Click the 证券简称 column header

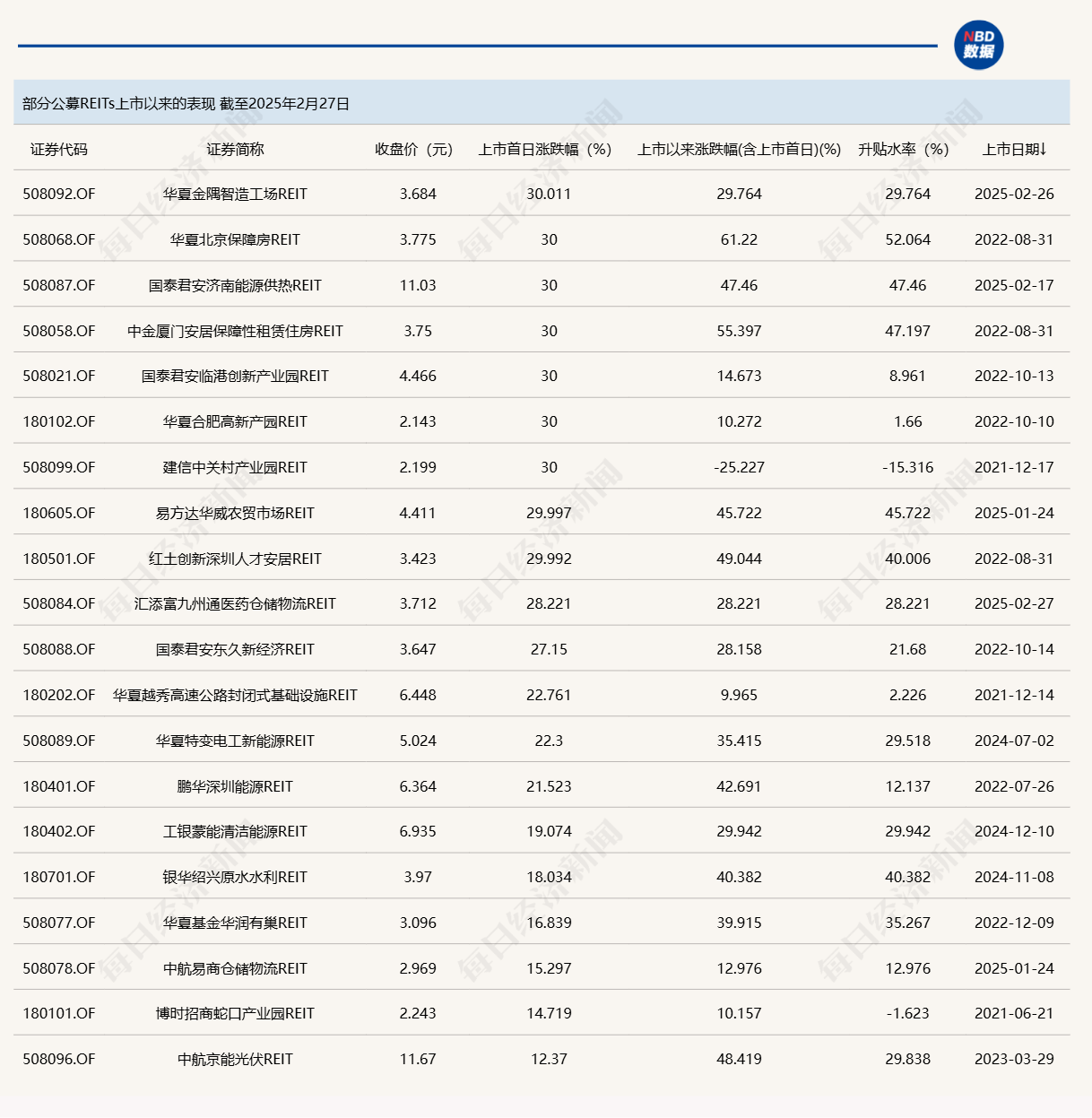[x=235, y=150]
